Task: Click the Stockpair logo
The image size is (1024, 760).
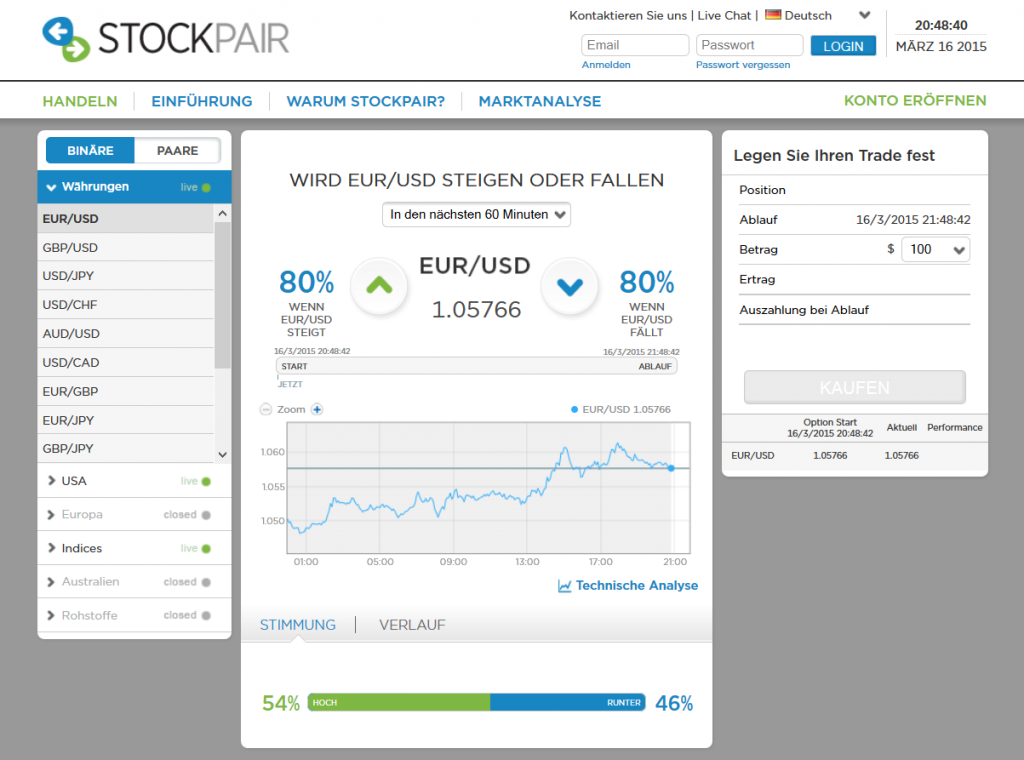Action: (x=166, y=39)
